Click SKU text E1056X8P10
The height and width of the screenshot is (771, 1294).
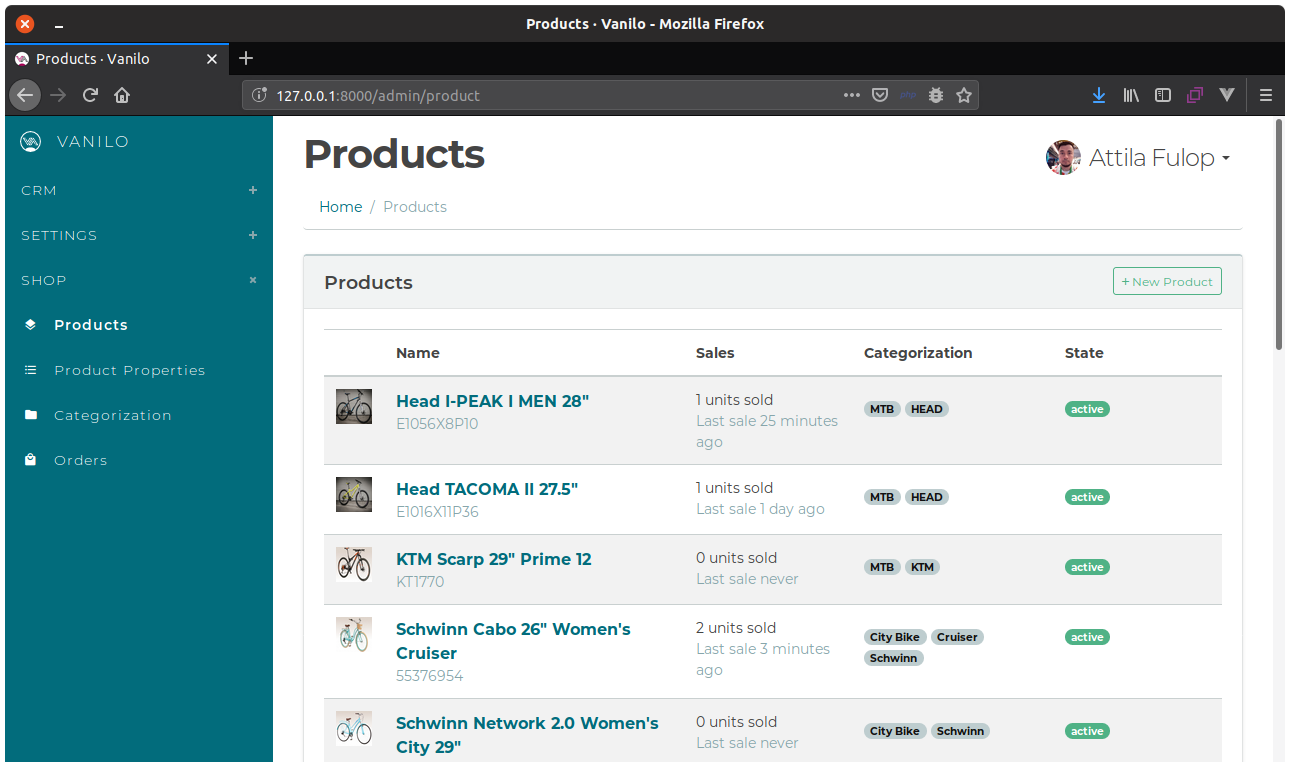(437, 424)
